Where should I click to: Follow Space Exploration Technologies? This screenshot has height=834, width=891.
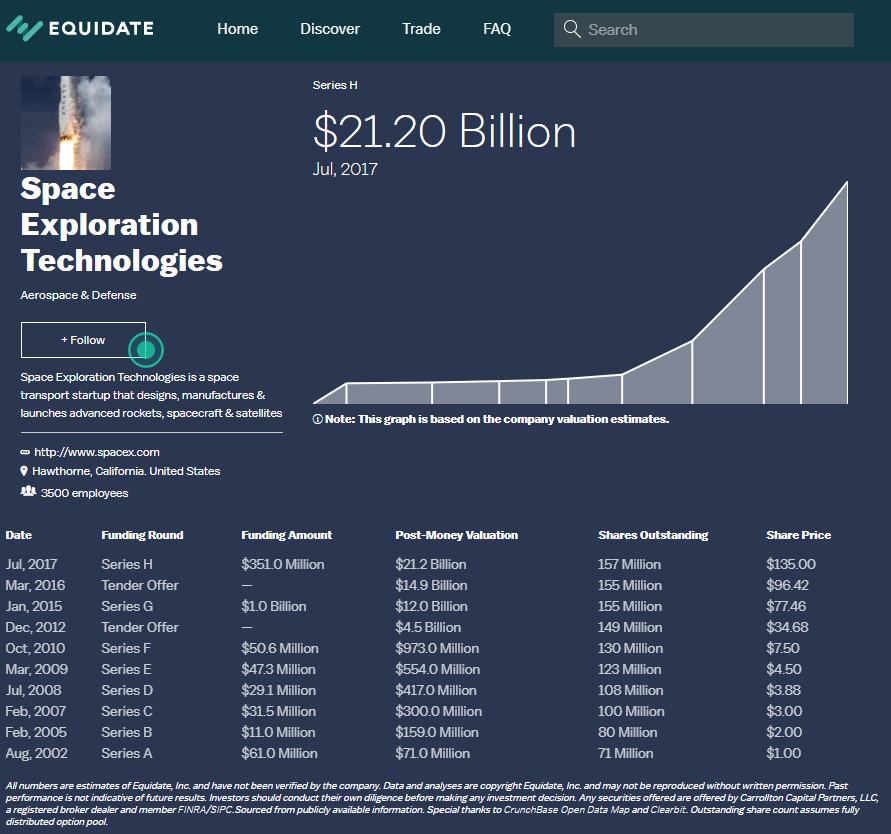coord(84,340)
